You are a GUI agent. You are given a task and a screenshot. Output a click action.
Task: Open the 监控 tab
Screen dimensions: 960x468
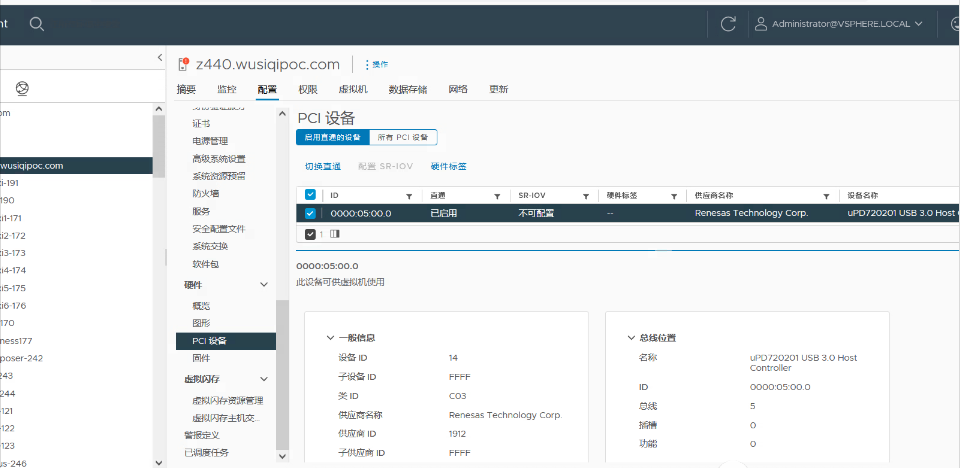(x=227, y=89)
